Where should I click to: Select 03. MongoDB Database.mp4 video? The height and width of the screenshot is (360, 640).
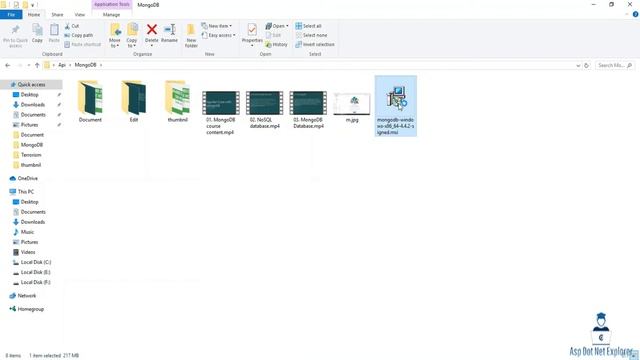tap(308, 110)
